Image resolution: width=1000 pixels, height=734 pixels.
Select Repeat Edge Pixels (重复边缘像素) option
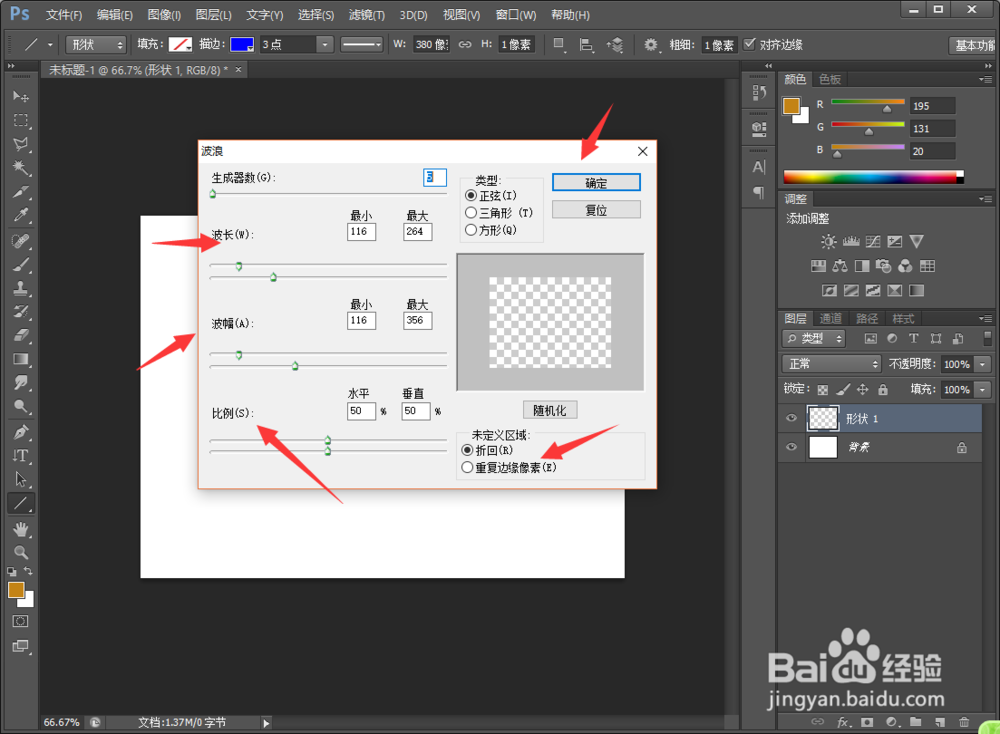(x=467, y=467)
